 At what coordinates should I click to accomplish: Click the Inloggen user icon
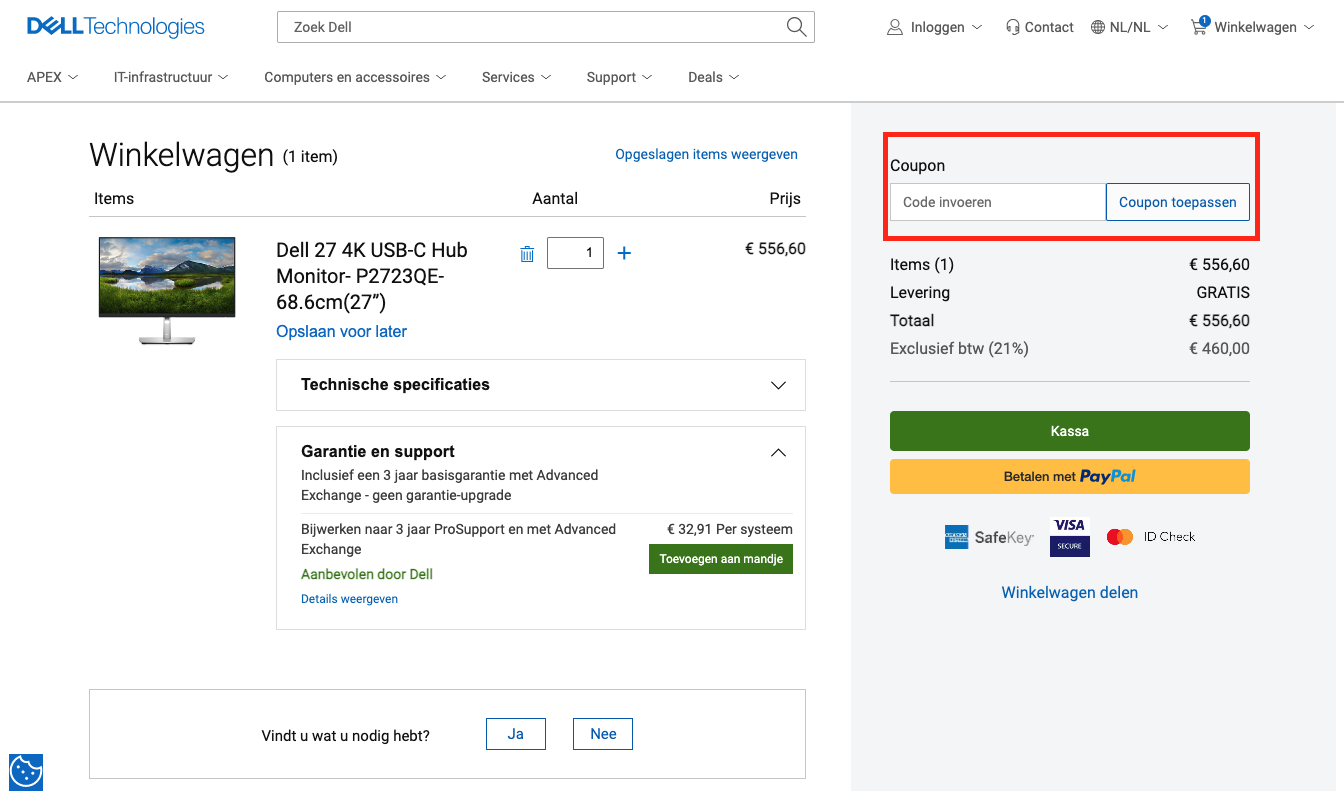coord(895,27)
